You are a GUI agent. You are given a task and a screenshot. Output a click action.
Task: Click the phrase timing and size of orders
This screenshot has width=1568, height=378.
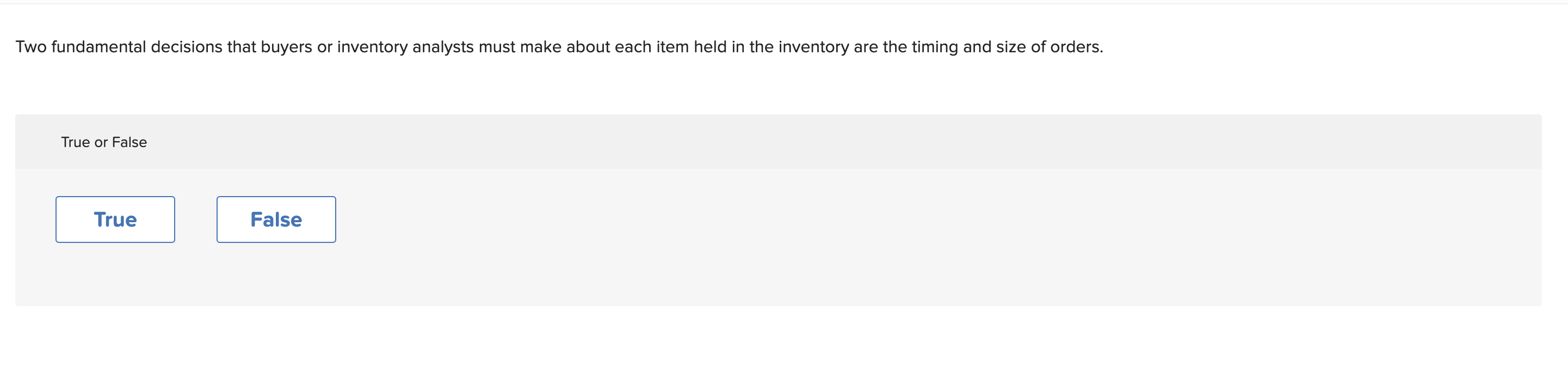point(1008,45)
